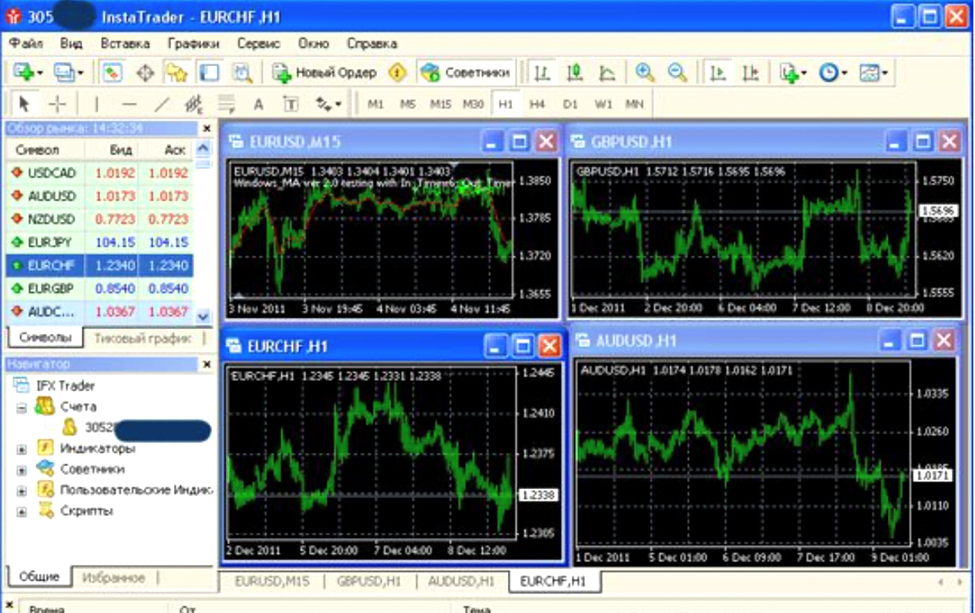This screenshot has width=975, height=613.
Task: Toggle Советники expert advisors button
Action: point(466,72)
